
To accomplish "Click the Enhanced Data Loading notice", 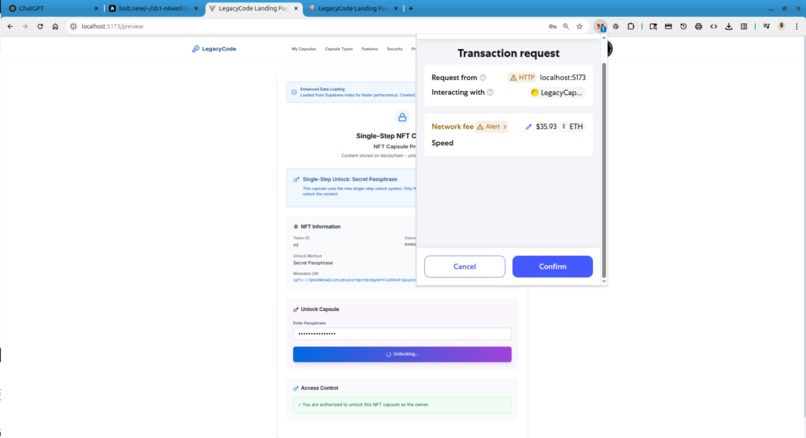I will pyautogui.click(x=351, y=92).
